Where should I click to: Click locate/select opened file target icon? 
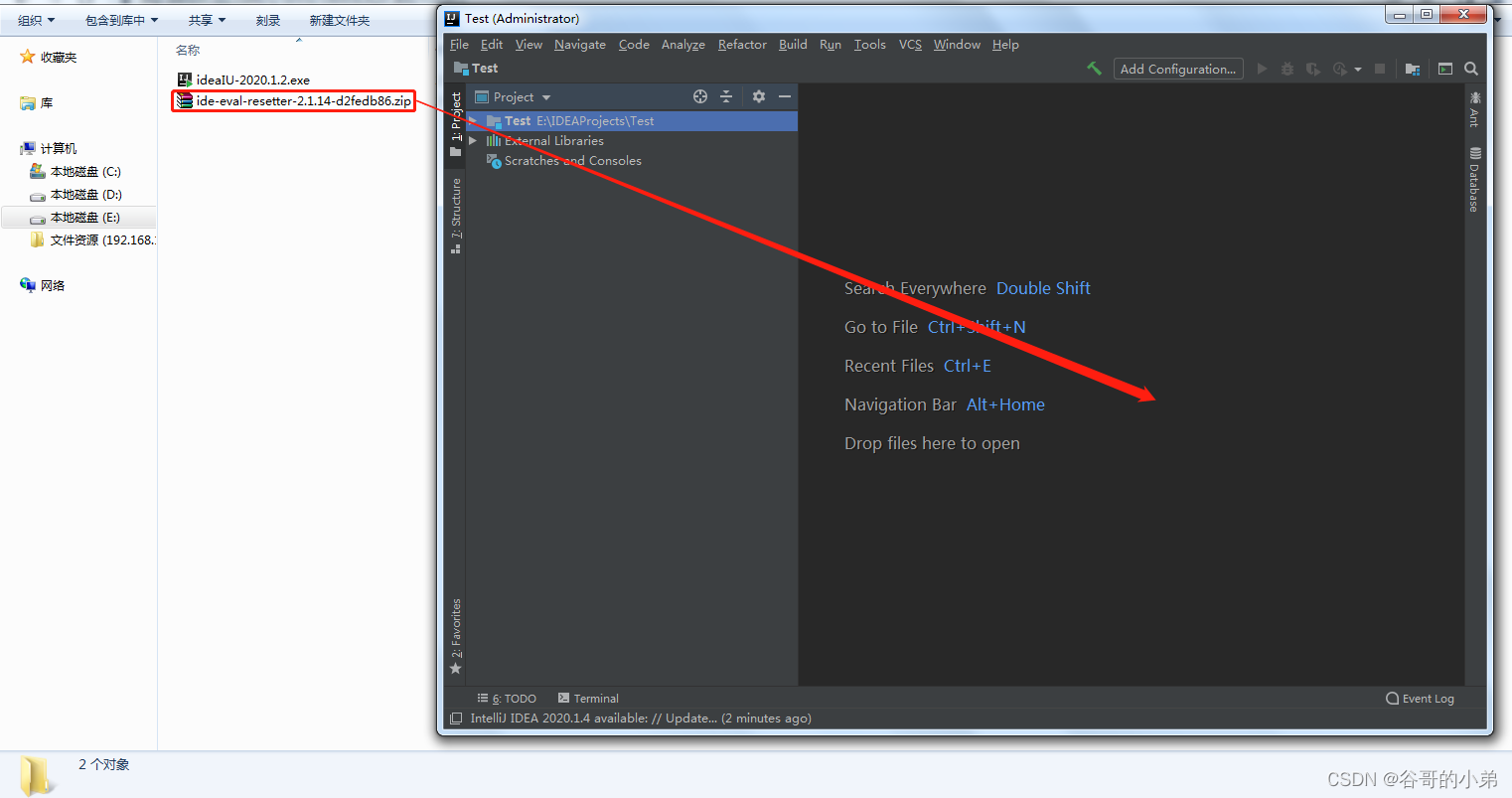coord(700,96)
